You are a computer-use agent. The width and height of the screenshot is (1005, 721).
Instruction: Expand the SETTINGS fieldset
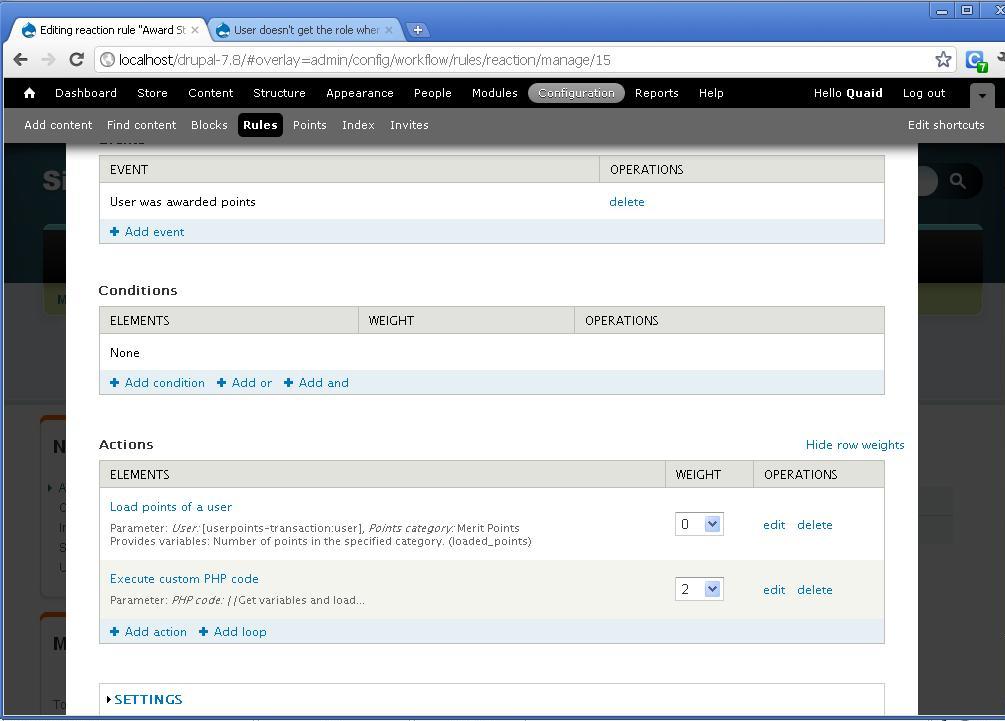click(148, 699)
